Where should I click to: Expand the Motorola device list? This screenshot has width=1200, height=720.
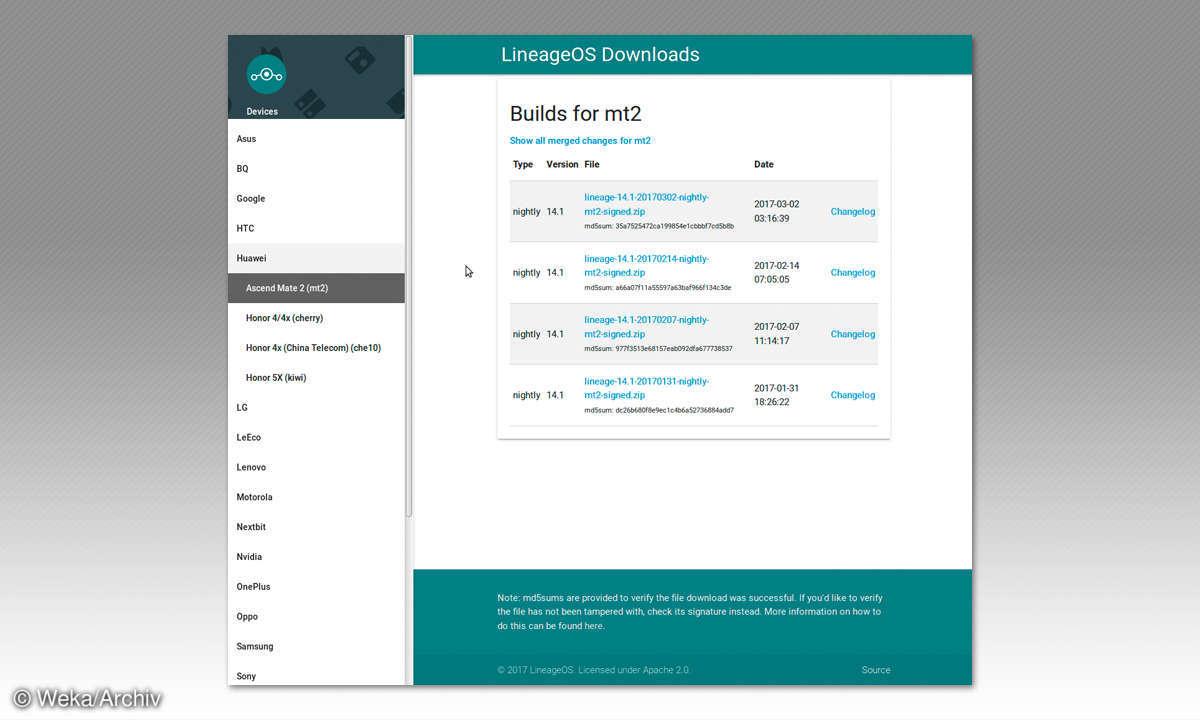point(316,497)
